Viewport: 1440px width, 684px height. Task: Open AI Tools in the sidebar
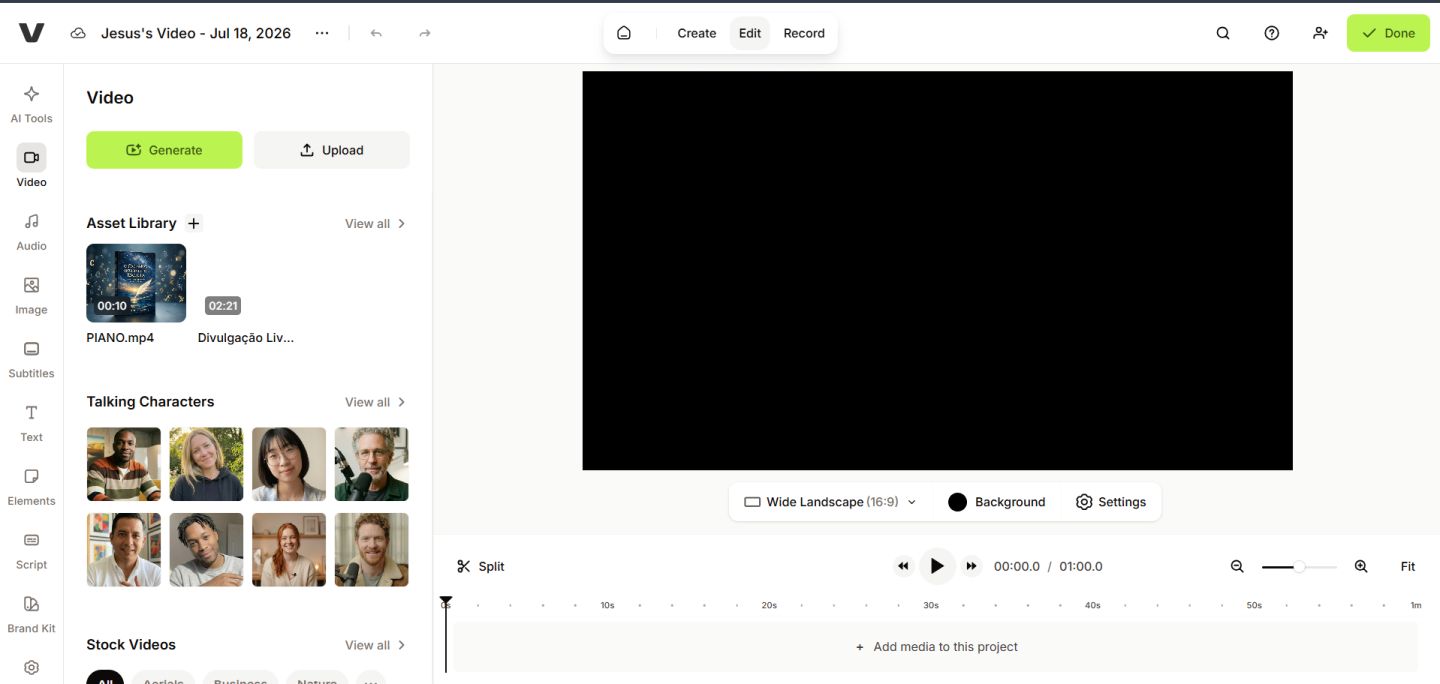(x=31, y=104)
